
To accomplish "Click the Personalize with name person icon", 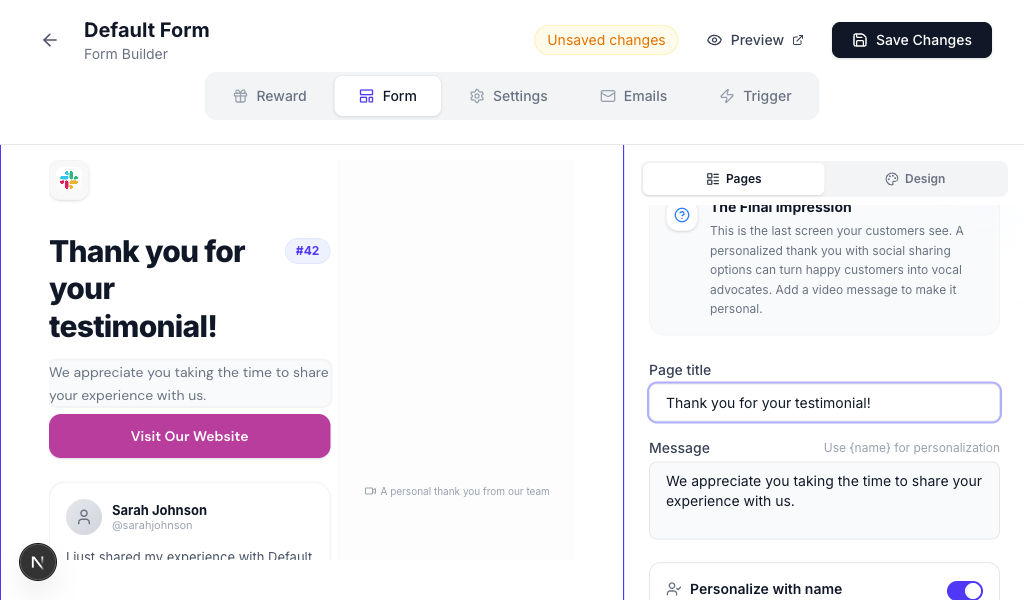I will 674,589.
